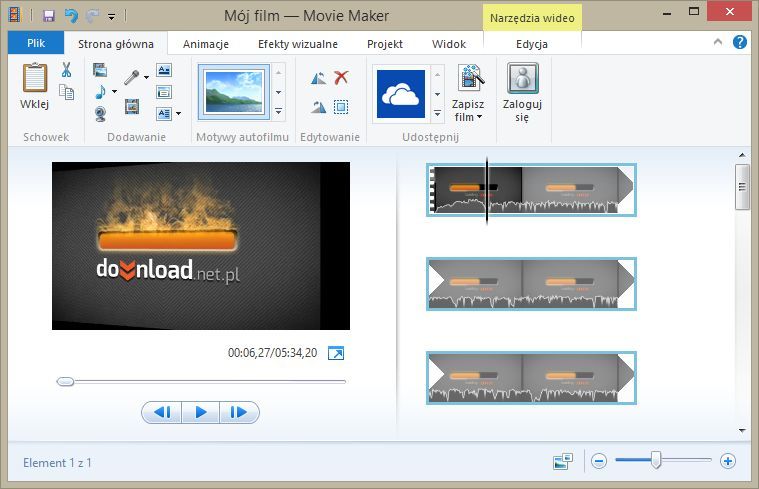Collapse the ribbon with chevron

718,43
